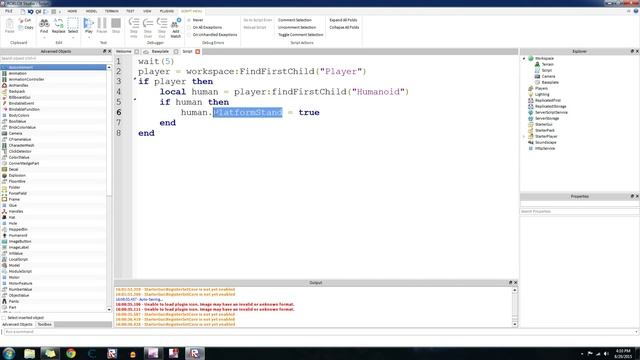640x360 pixels.
Task: Open the Play dropdown arrow
Action: point(89,38)
